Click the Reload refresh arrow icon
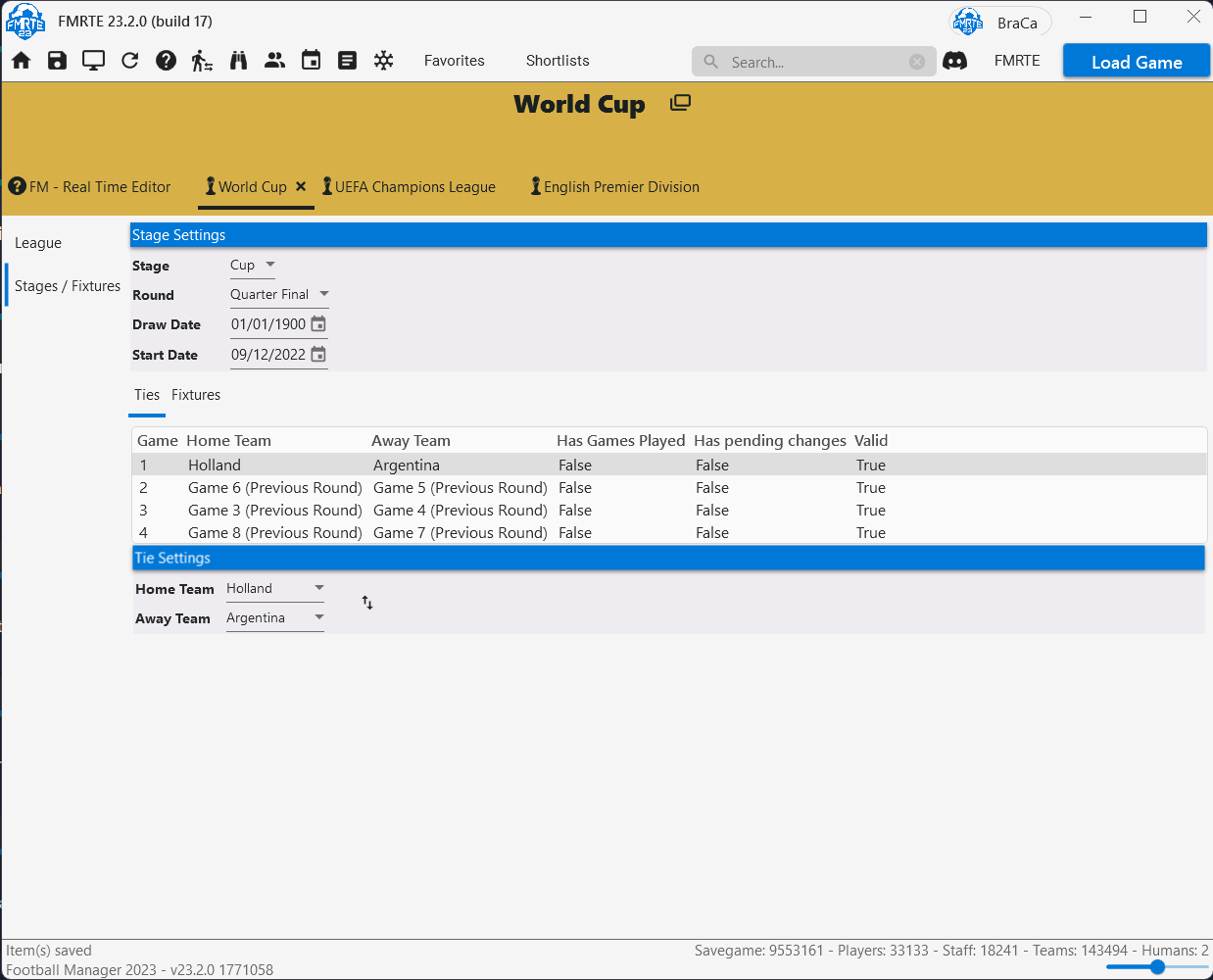The height and width of the screenshot is (980, 1213). [x=129, y=61]
